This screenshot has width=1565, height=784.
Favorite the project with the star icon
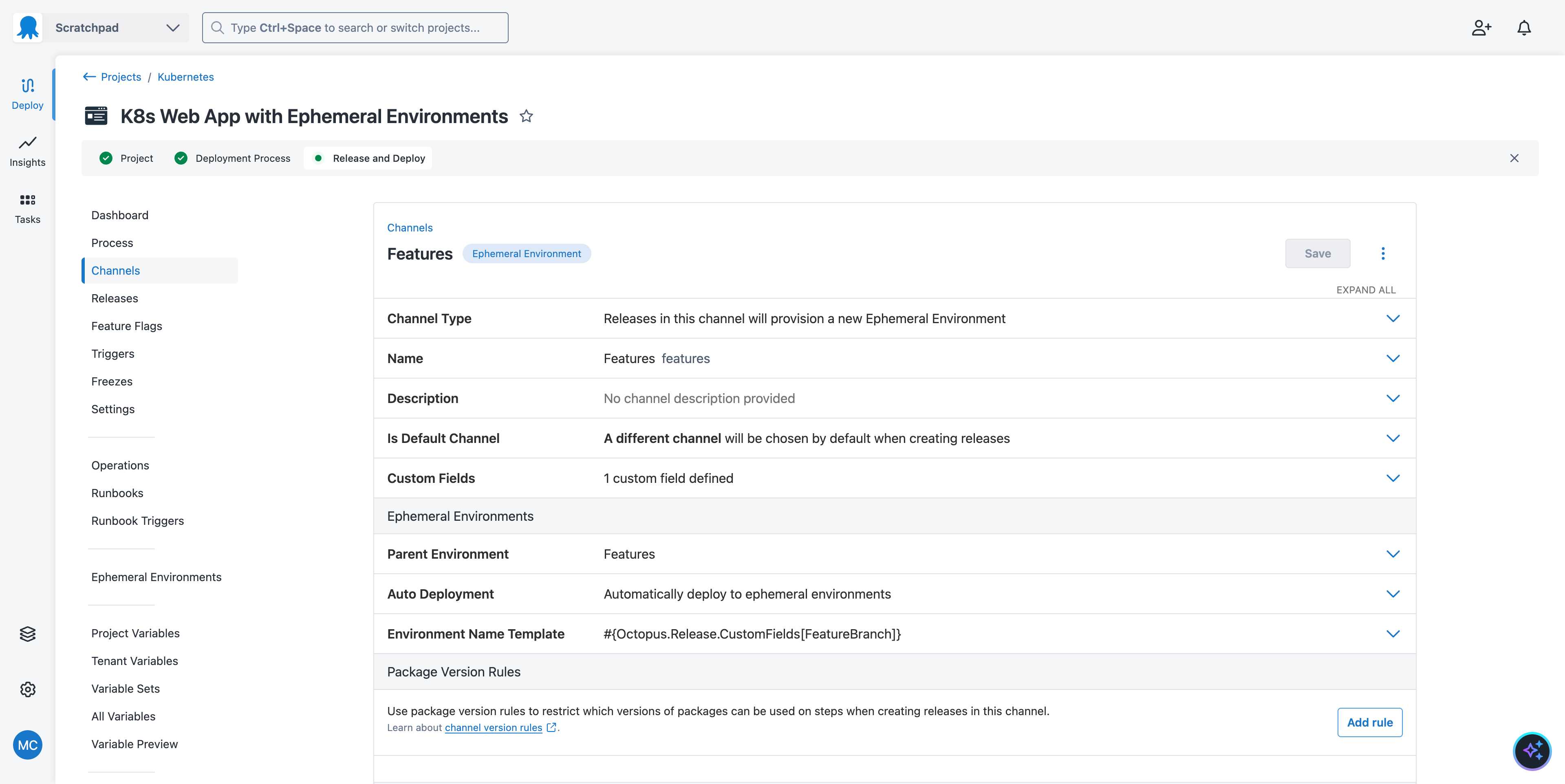point(526,116)
